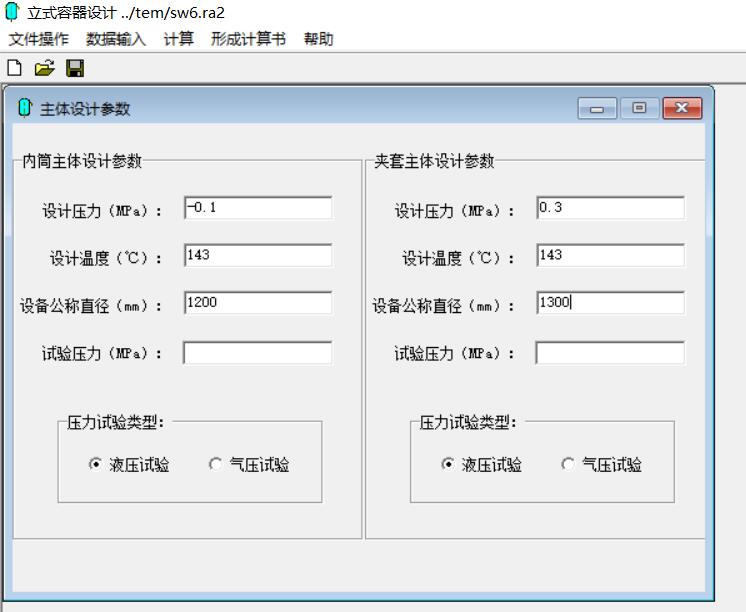Image resolution: width=746 pixels, height=612 pixels.
Task: Click the 压力试验类型 label in the 夹套 group
Action: pos(468,422)
